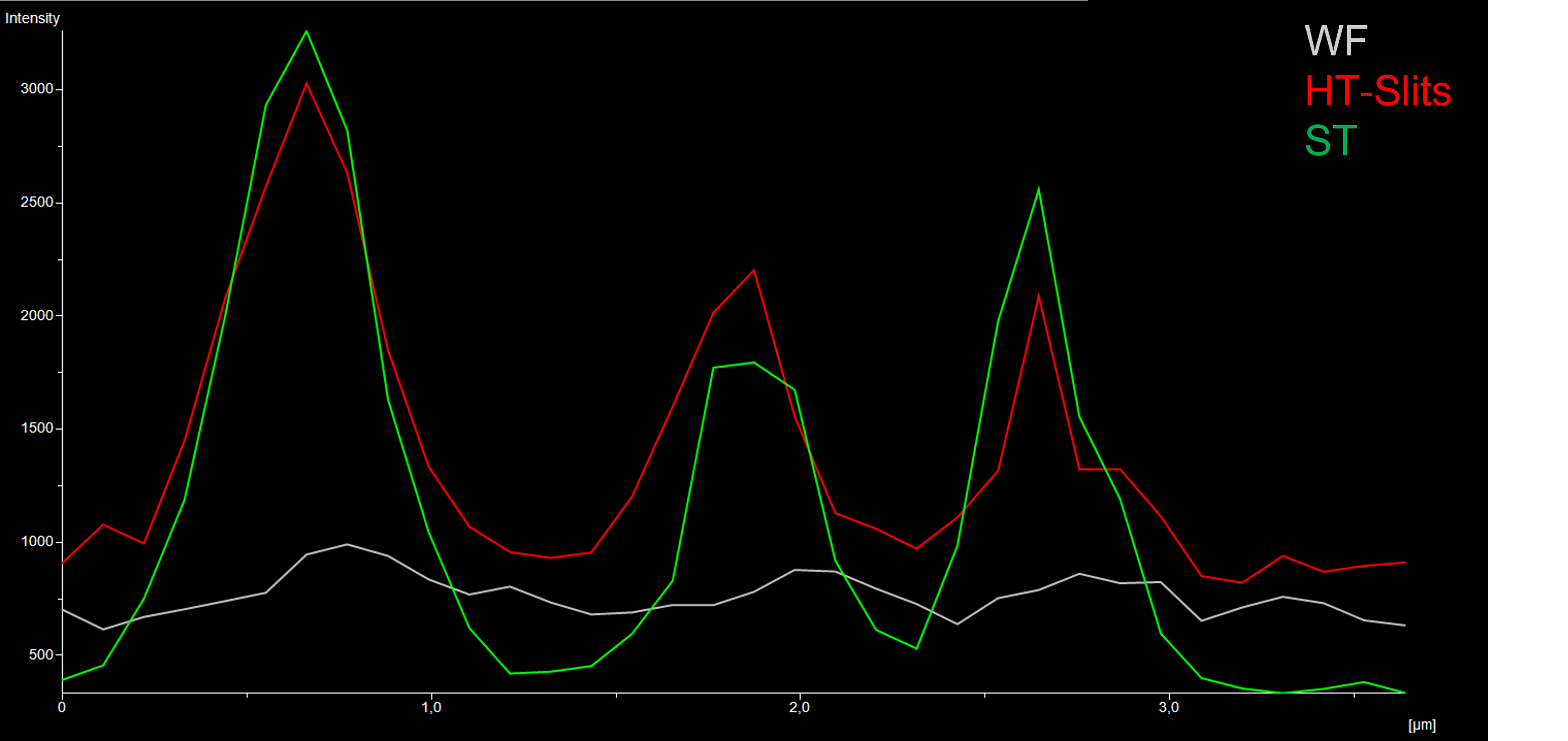1568x741 pixels.
Task: Click the 1000 intensity tick label
Action: point(37,542)
